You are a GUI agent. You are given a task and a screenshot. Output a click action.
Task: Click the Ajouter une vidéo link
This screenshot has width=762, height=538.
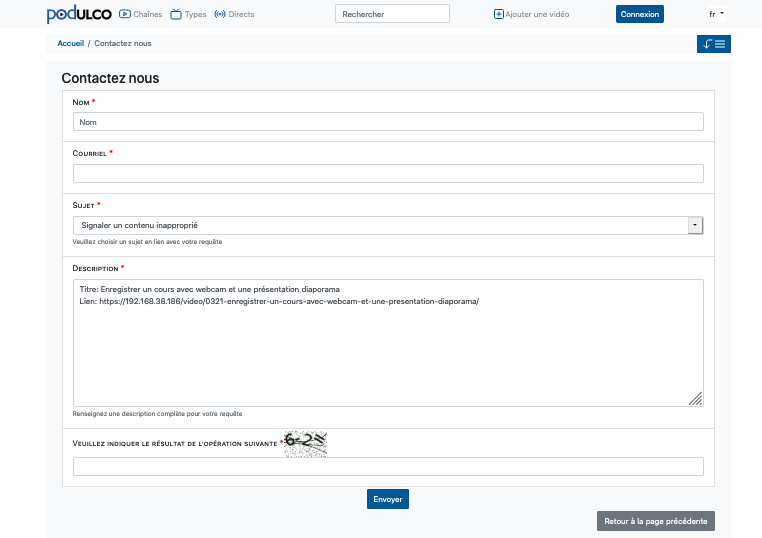pyautogui.click(x=531, y=14)
